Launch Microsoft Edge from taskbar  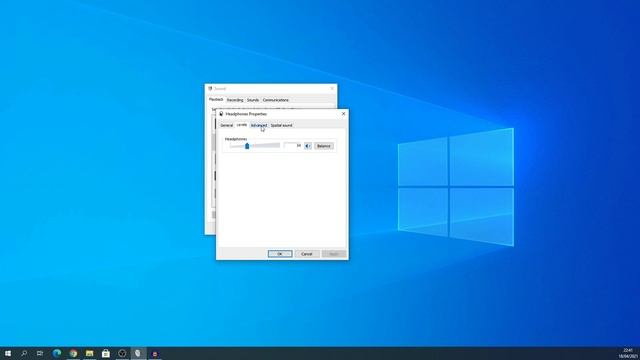point(57,353)
